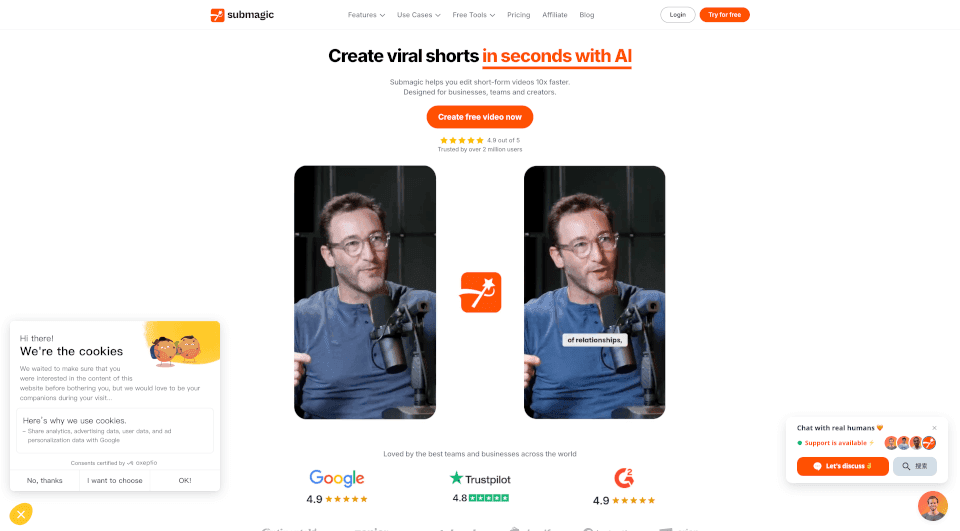Viewport: 960px width, 531px height.
Task: Click the Submagic logo icon in header
Action: (217, 15)
